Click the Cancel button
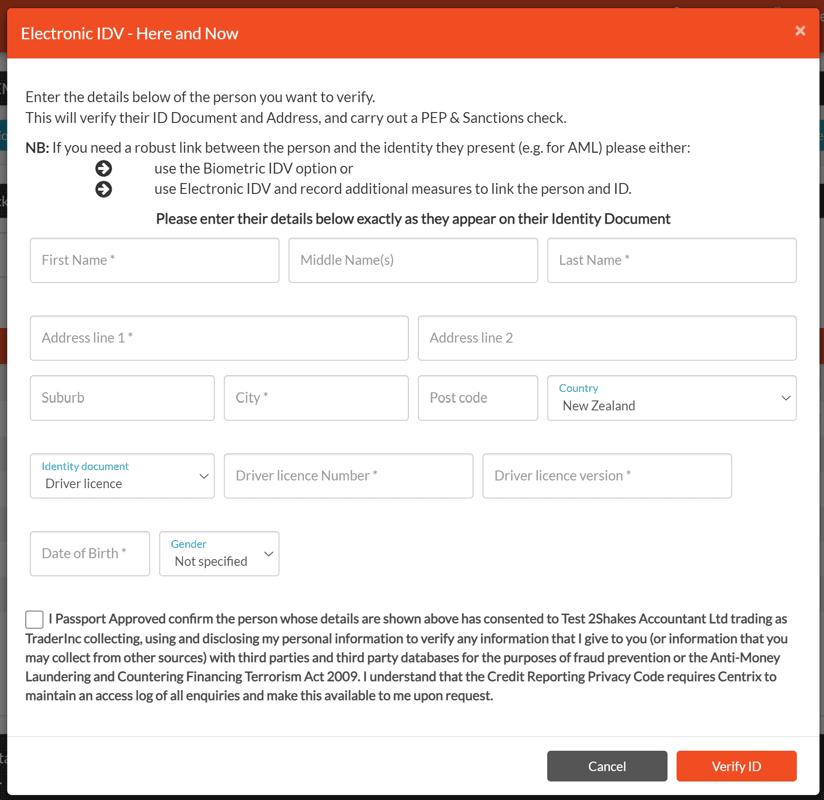The width and height of the screenshot is (824, 800). 606,766
